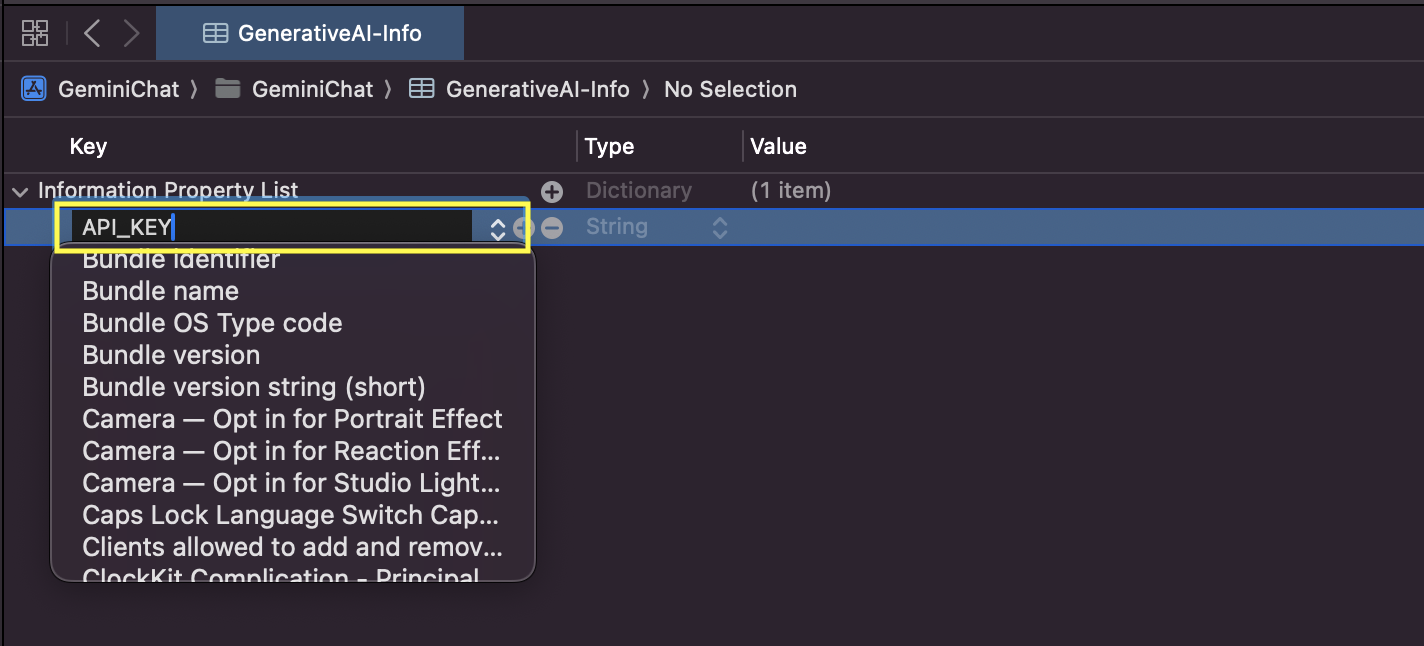Select Bundle version from the list
This screenshot has height=646, width=1424.
pos(171,355)
